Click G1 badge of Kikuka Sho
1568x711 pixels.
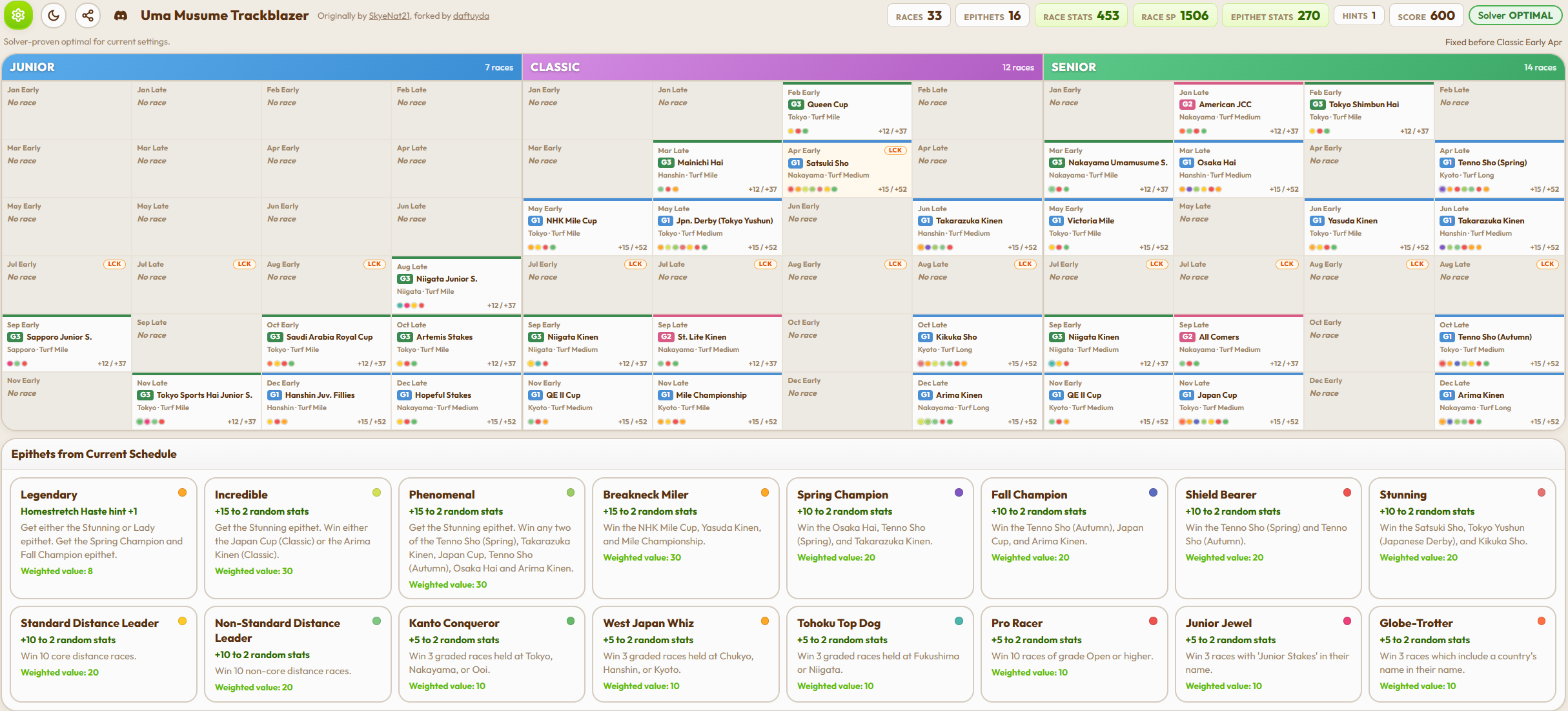(x=925, y=337)
